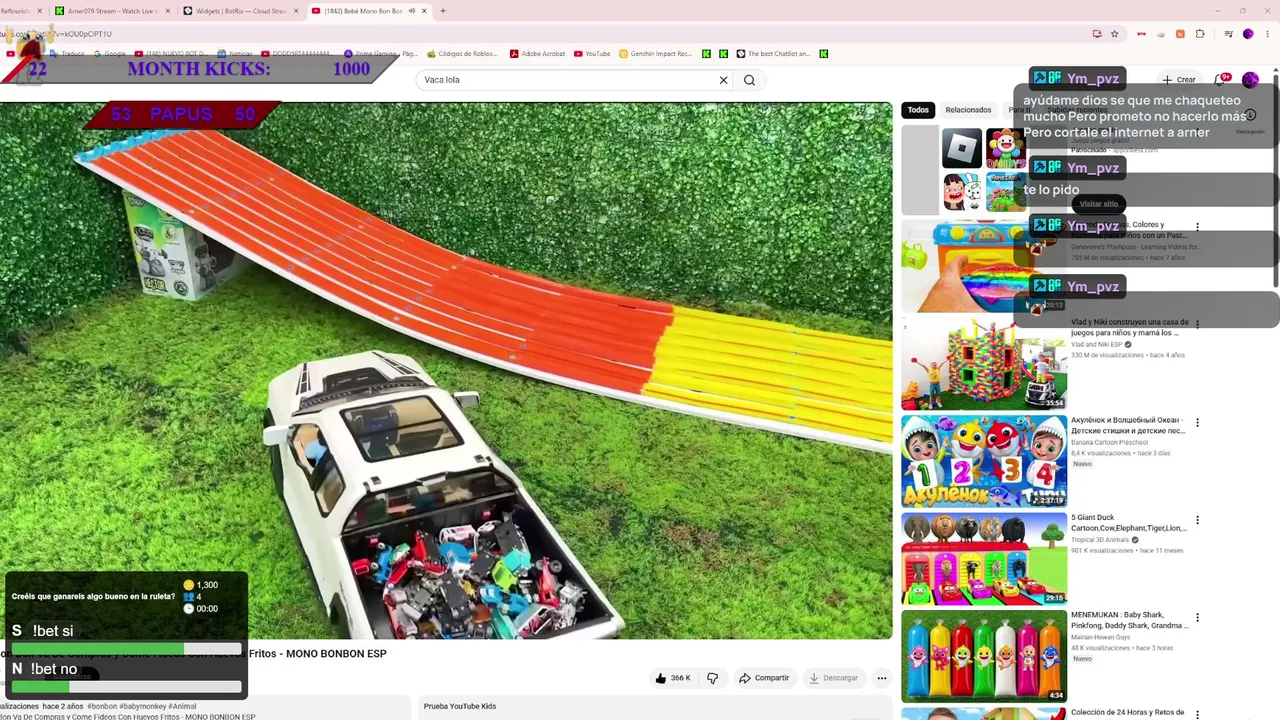Switch to Widgets BotRix tab
The image size is (1280, 720).
240,11
